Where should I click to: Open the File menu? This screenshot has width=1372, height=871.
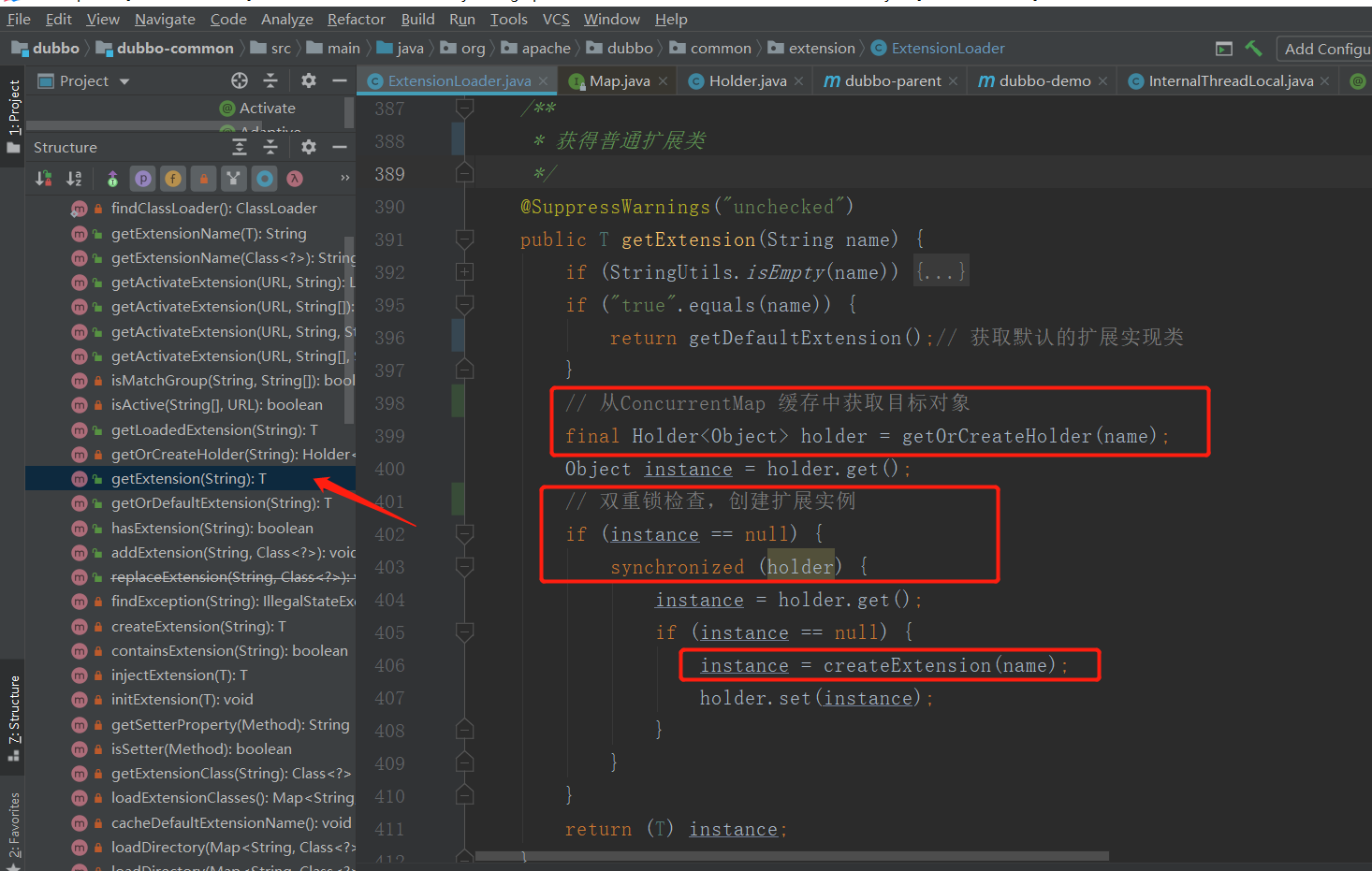(x=19, y=19)
